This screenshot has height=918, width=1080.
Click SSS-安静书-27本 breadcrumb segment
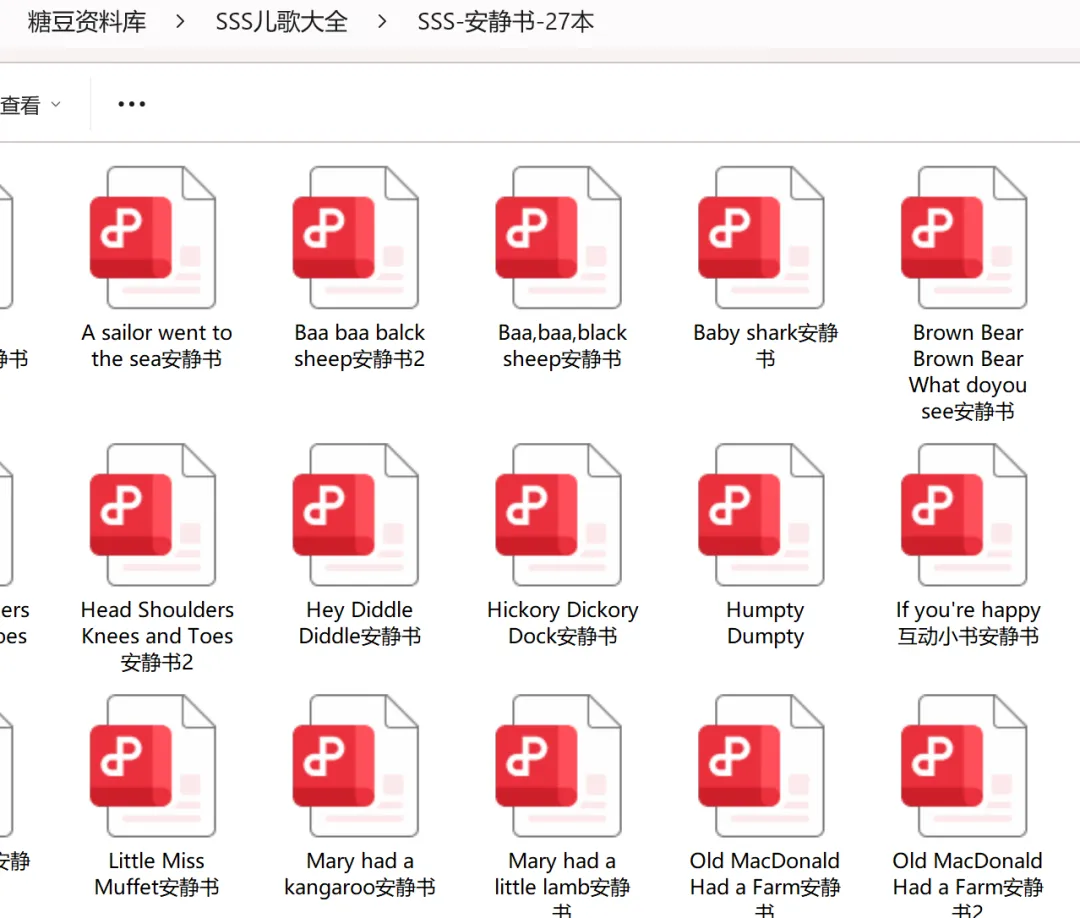506,22
